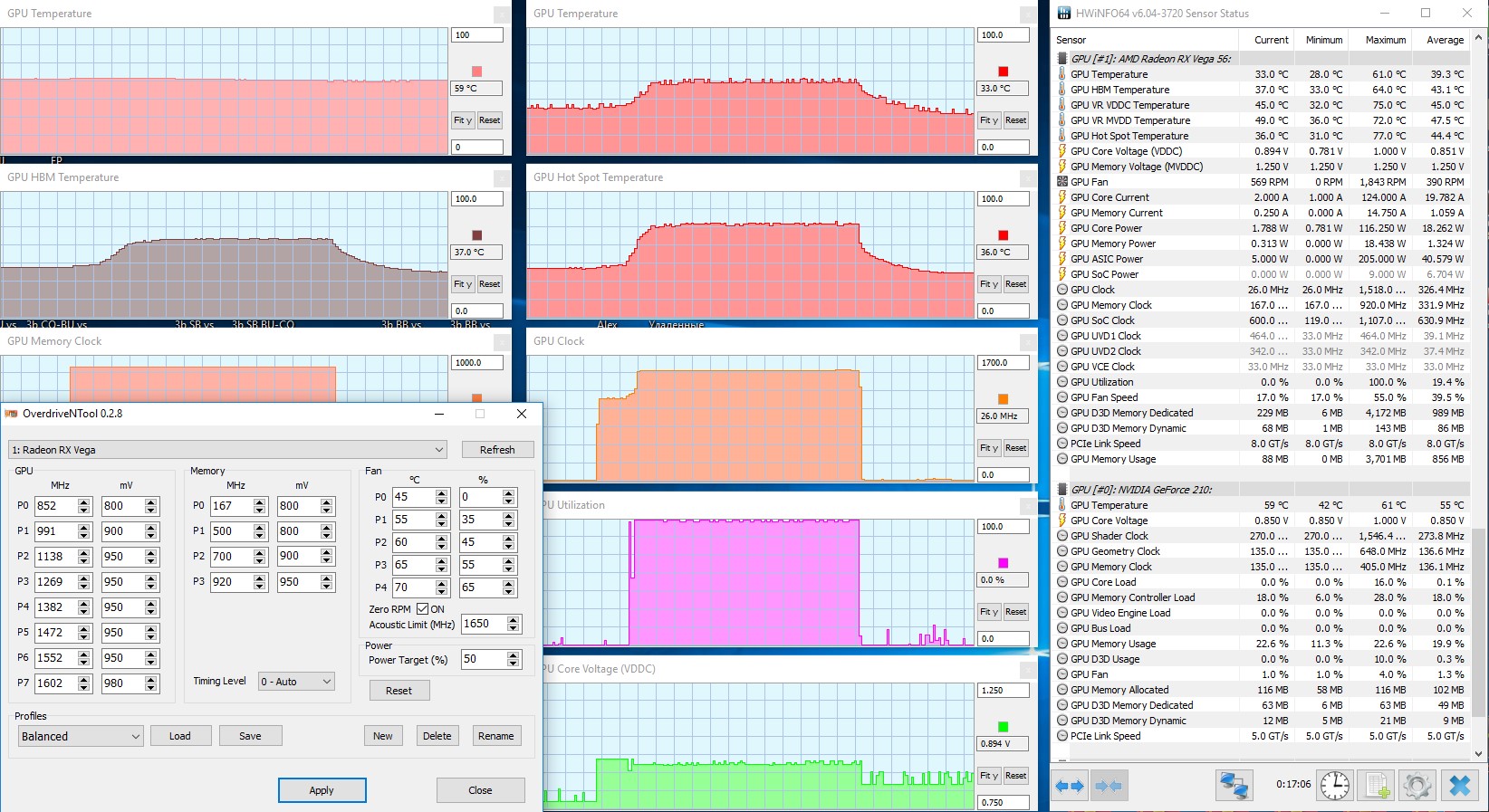This screenshot has height=812, width=1489.
Task: Open the Timing Level dropdown
Action: (x=296, y=682)
